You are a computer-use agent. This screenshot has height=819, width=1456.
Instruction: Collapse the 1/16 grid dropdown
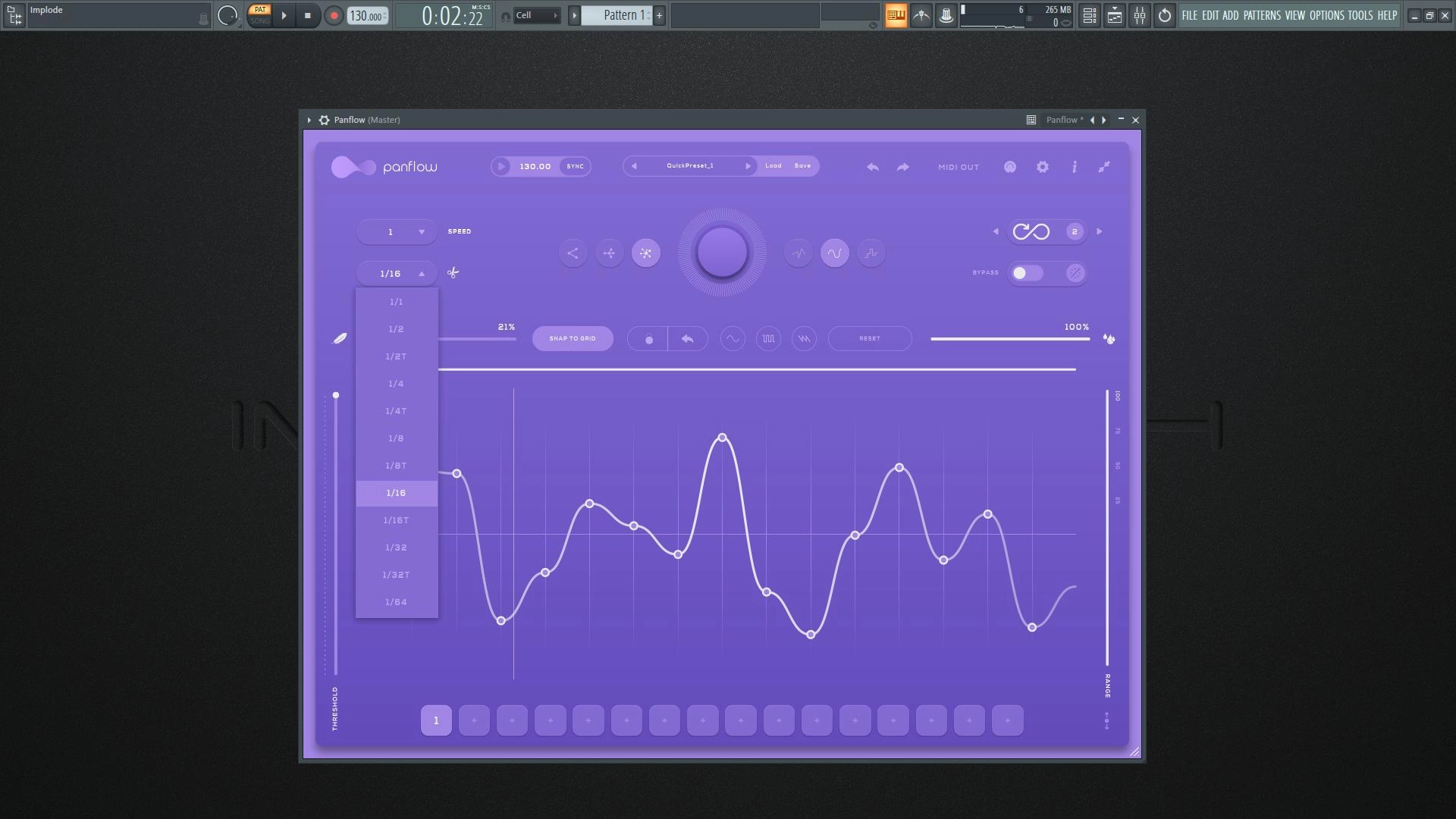tap(397, 274)
